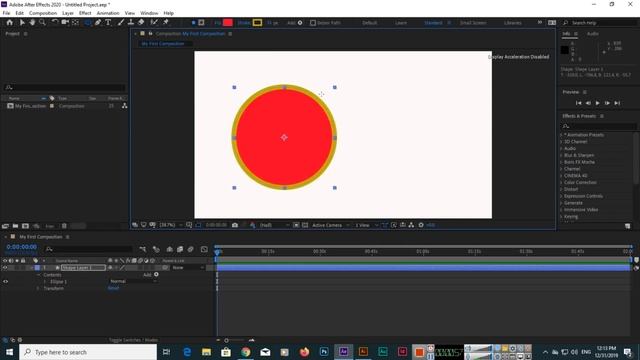Viewport: 640px width, 360px height.
Task: Toggle the Graph Editor icon in timeline
Action: tap(204, 249)
